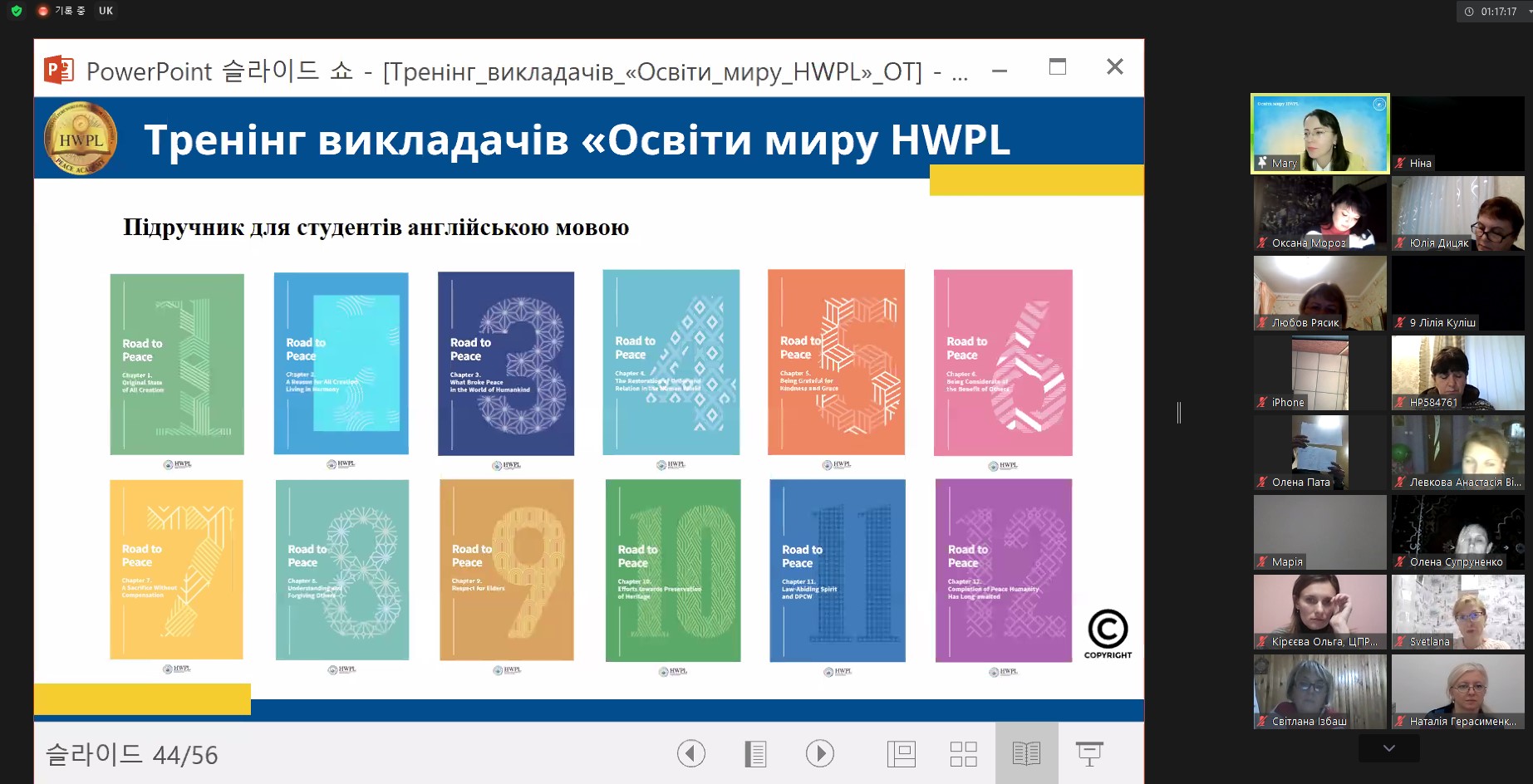Select Любов Рясик video tile
The height and width of the screenshot is (784, 1533).
click(1320, 293)
